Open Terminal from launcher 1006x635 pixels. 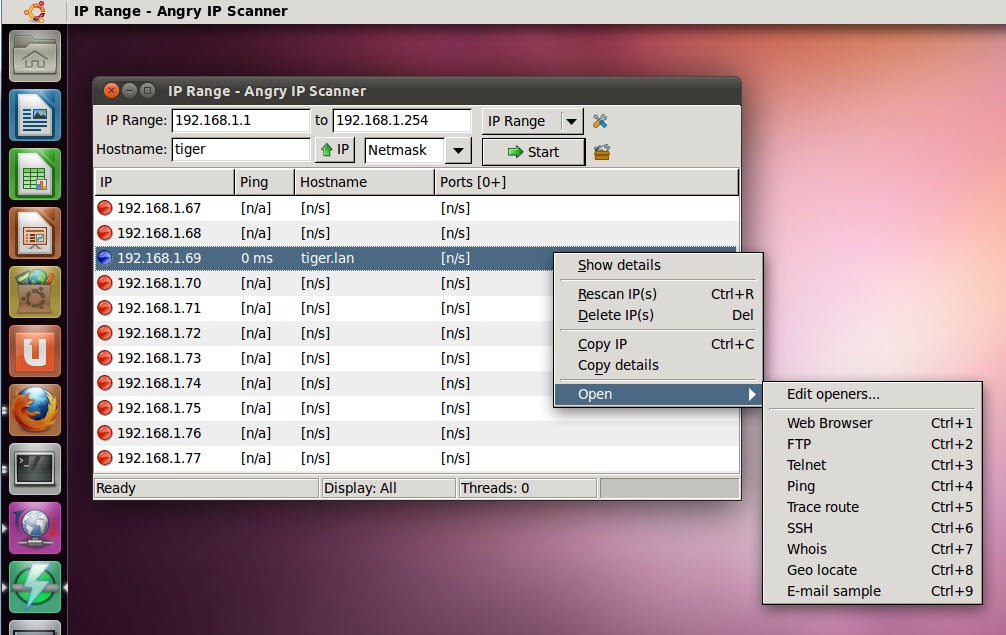tap(35, 470)
